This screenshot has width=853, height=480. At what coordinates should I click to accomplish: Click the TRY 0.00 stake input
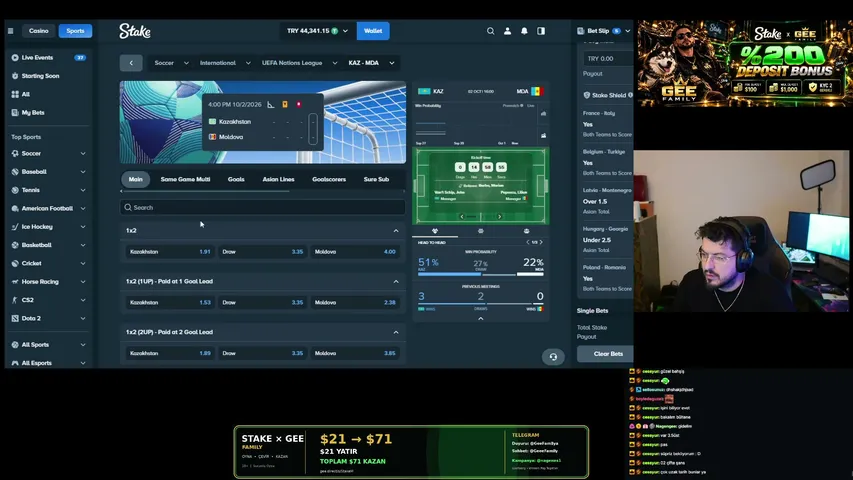(608, 59)
